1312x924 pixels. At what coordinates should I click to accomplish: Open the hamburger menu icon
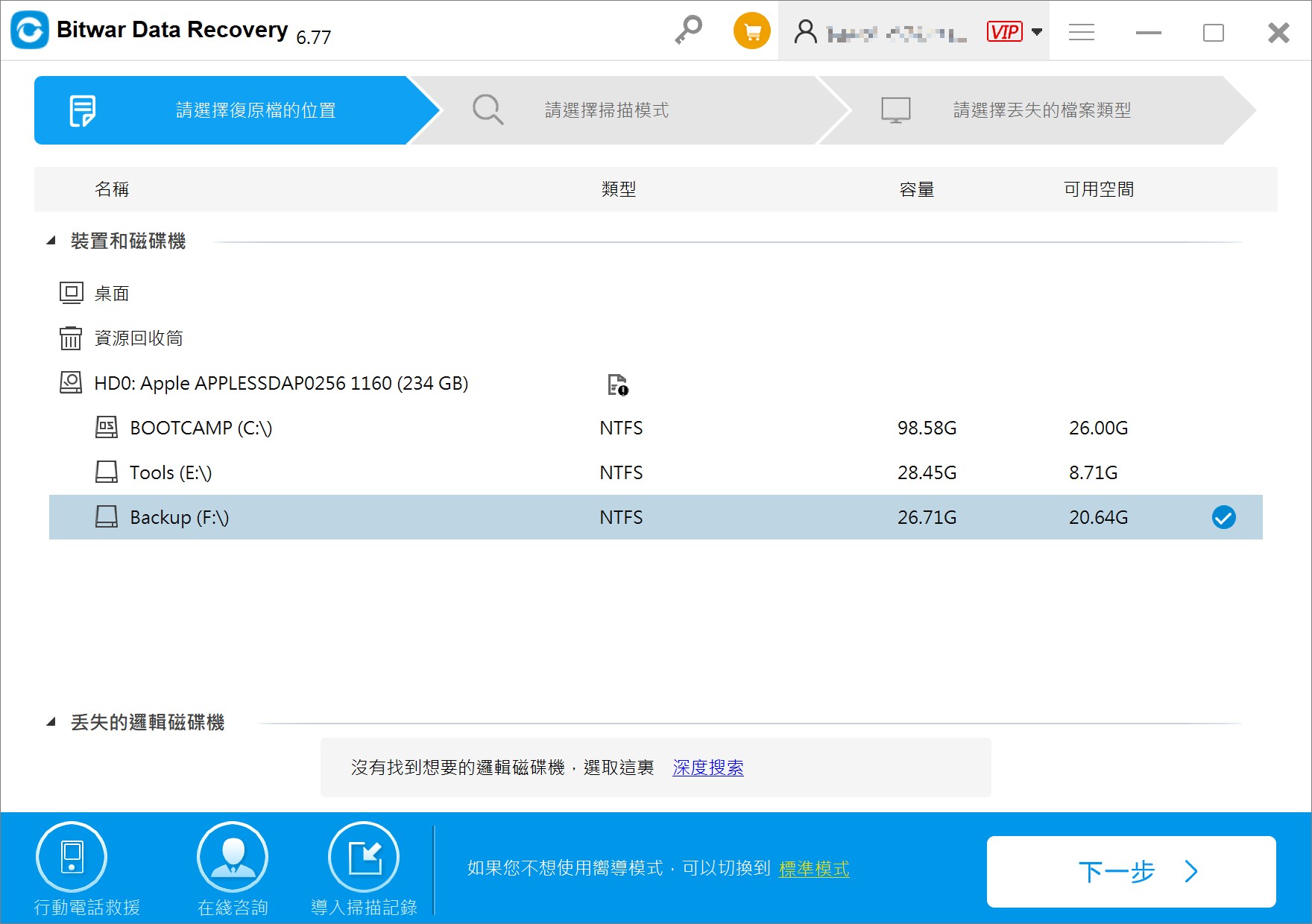1081,32
